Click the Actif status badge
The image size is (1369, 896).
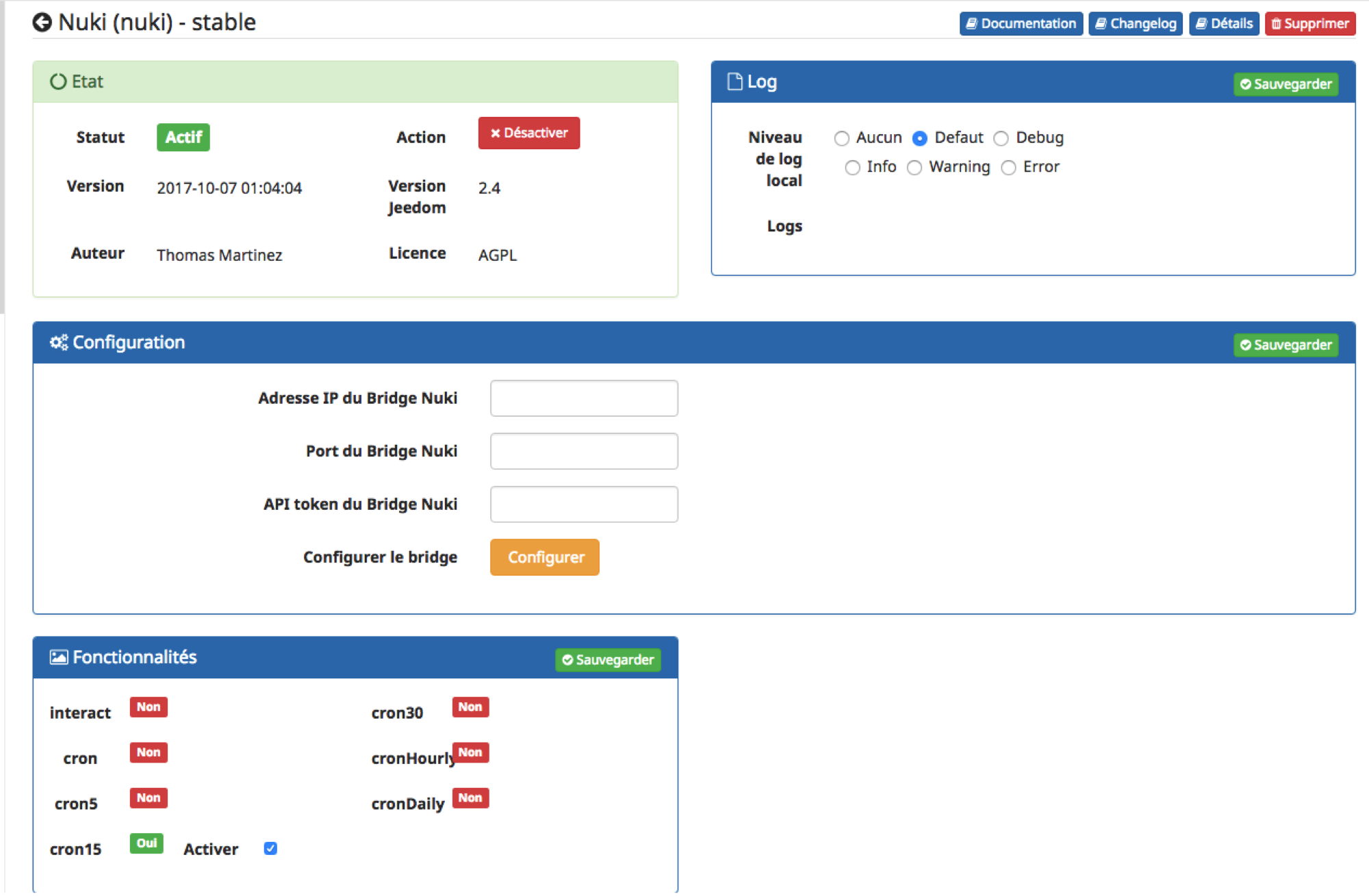[183, 137]
